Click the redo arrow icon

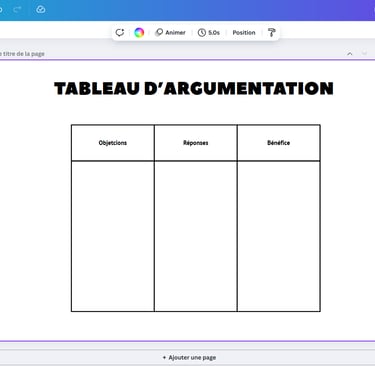click(17, 9)
